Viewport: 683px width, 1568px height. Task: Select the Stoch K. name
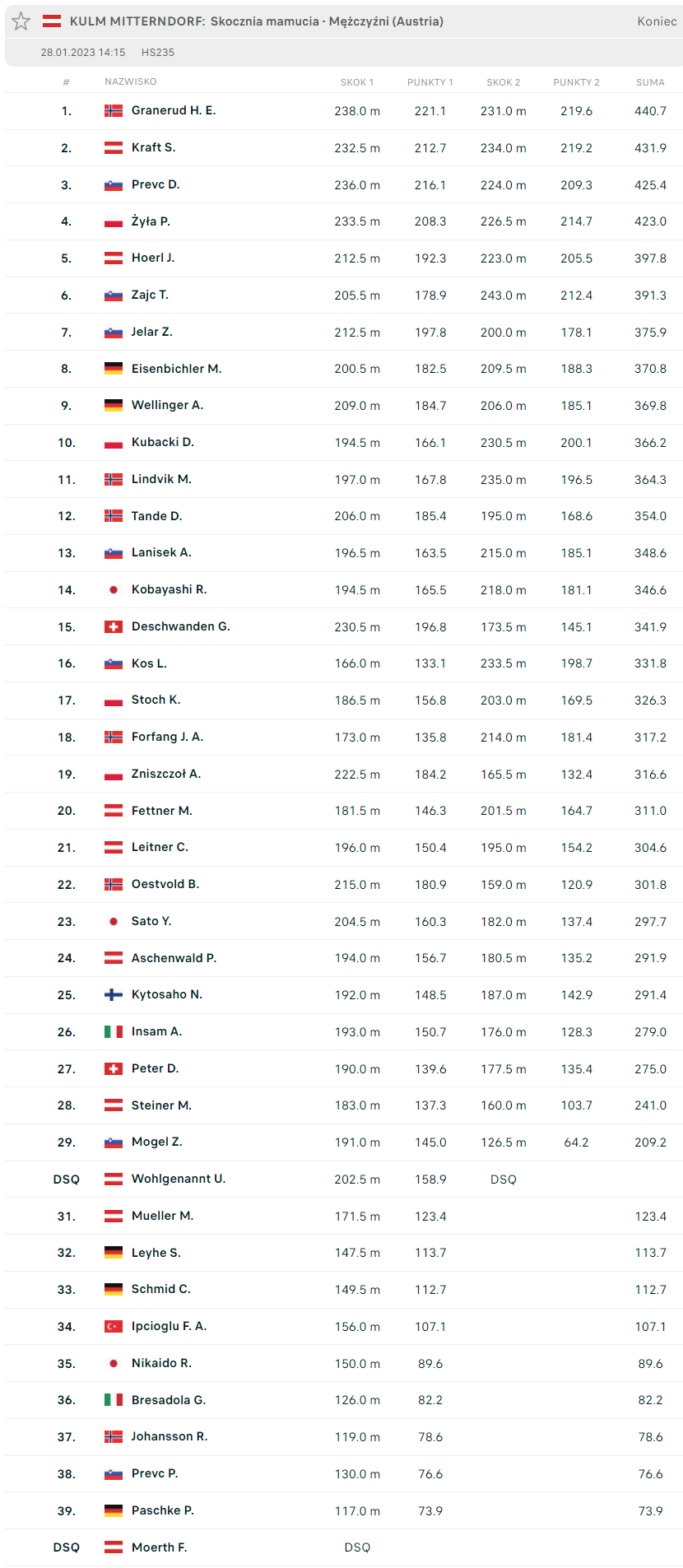coord(156,700)
